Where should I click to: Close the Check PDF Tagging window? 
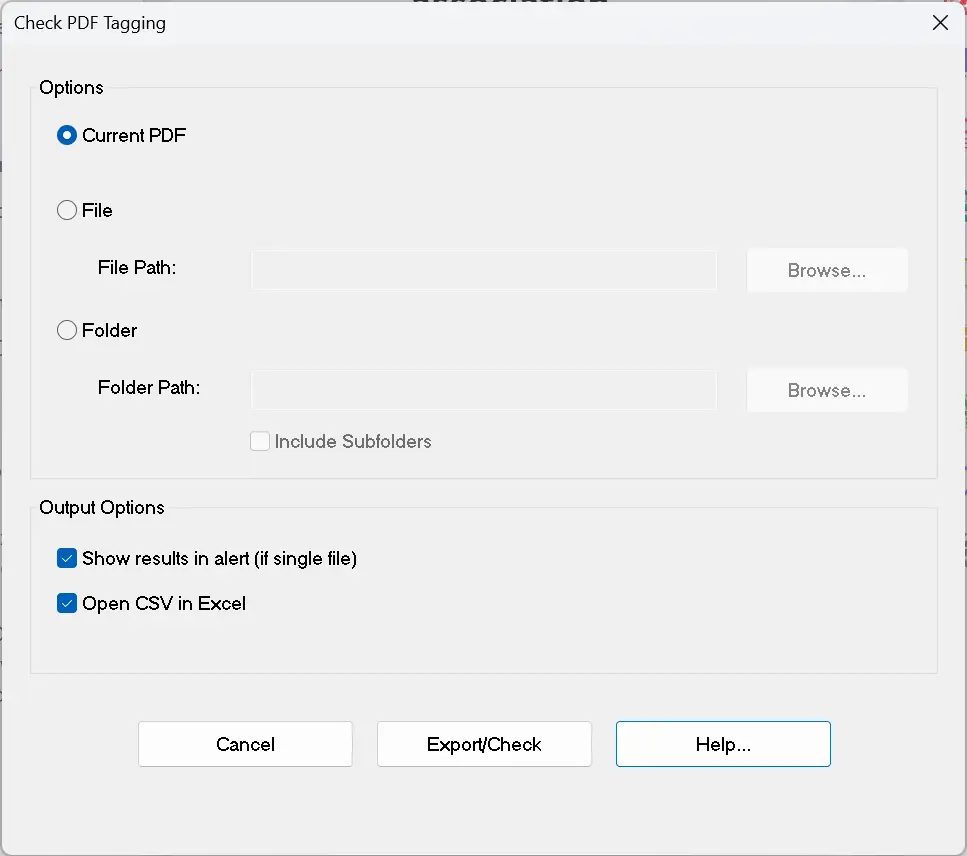point(940,23)
